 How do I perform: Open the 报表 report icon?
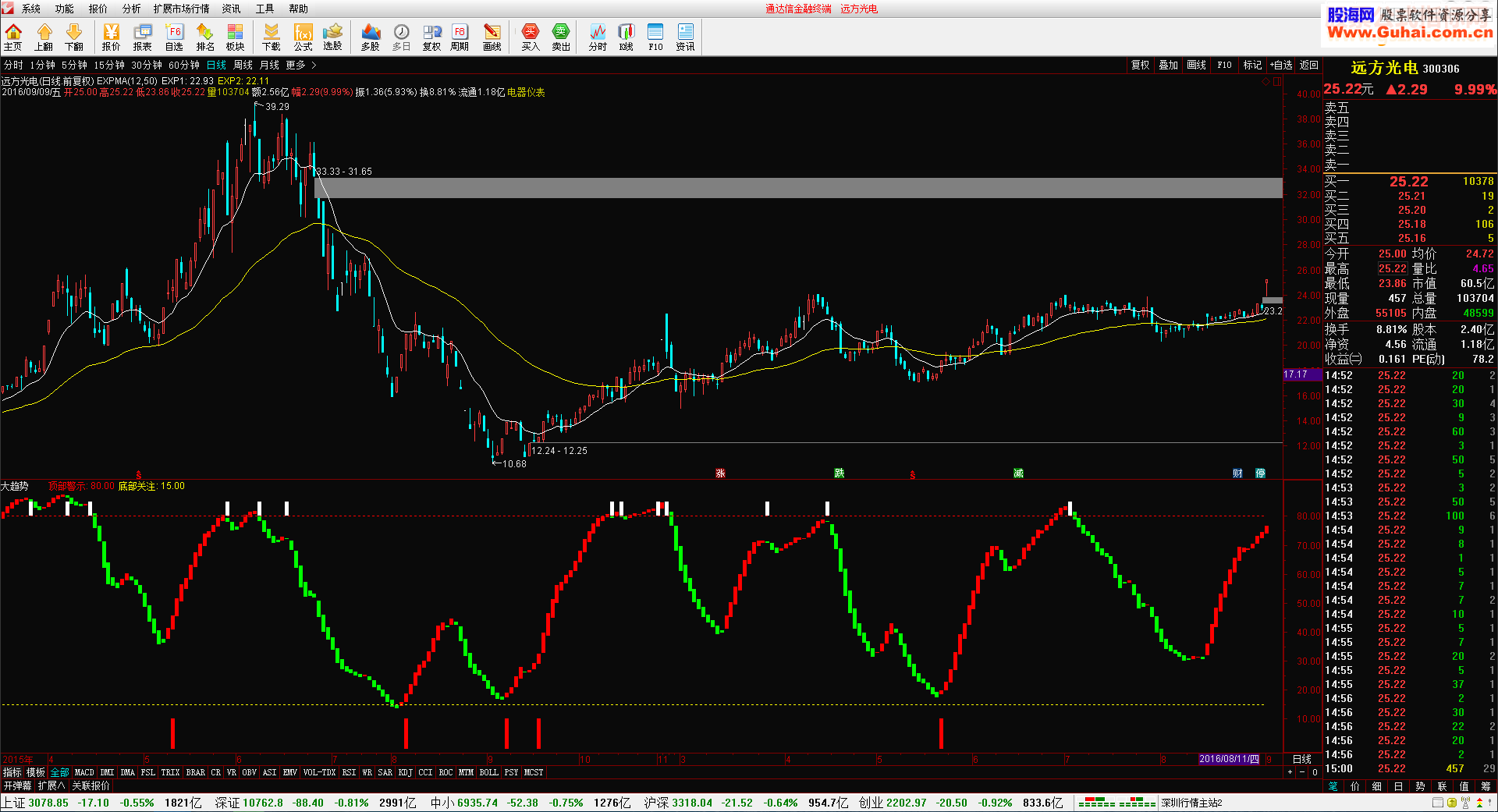143,37
